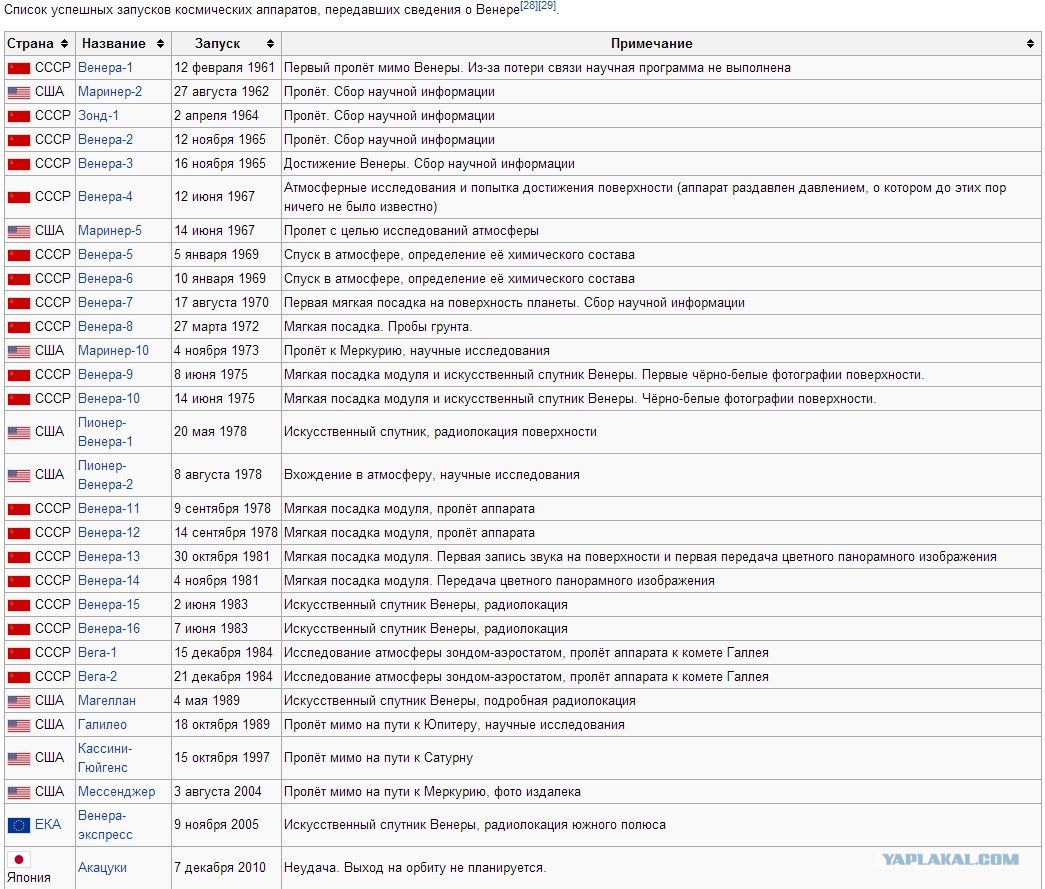Select the date 17 августа 1970

point(221,303)
